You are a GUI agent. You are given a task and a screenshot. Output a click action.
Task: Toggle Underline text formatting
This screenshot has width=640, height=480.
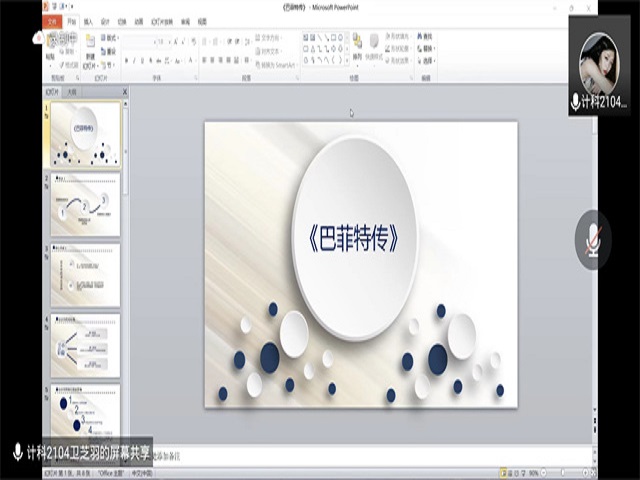point(145,61)
